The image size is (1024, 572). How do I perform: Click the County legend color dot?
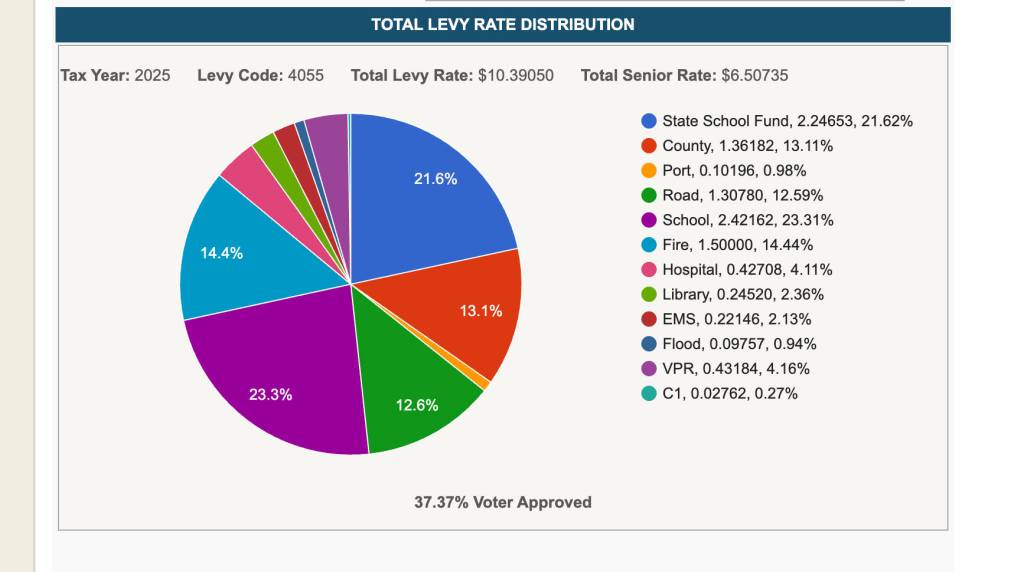coord(649,146)
